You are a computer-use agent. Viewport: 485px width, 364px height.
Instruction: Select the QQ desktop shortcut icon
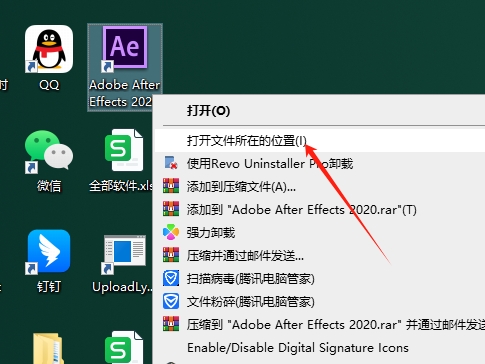tap(49, 49)
